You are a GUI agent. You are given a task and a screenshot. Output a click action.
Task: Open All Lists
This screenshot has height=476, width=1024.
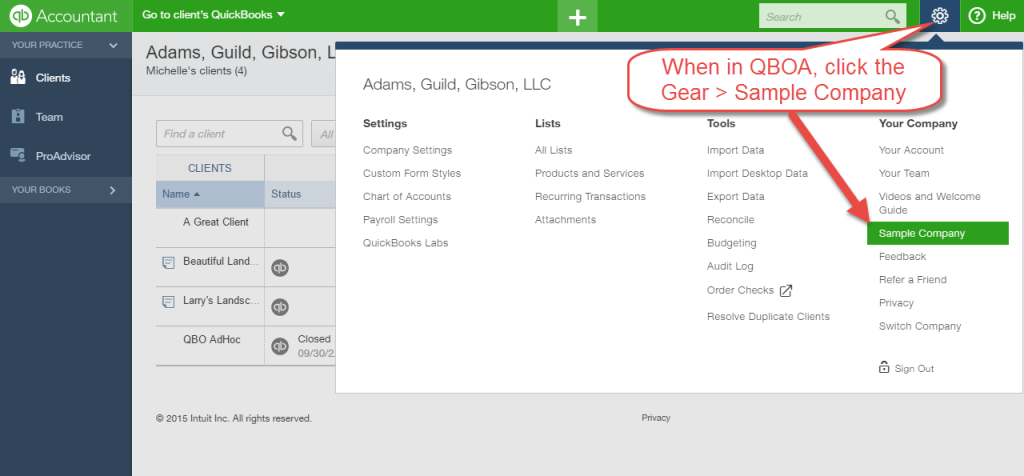[553, 150]
